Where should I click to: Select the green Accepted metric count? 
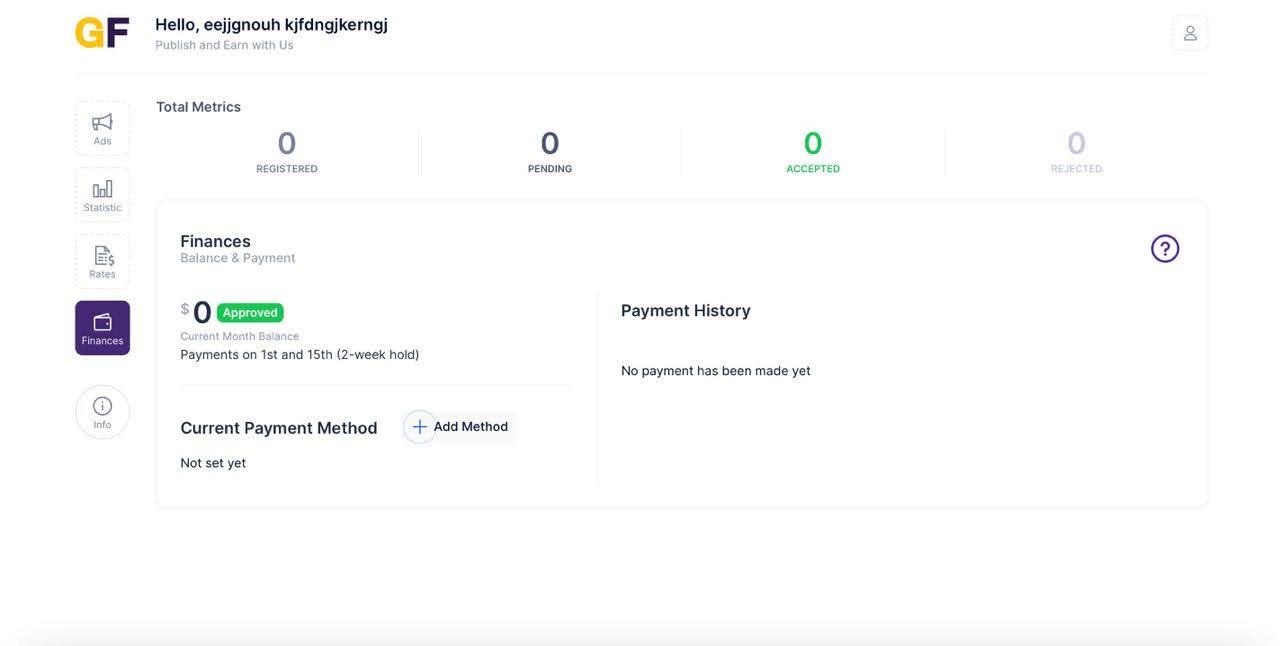(x=813, y=143)
